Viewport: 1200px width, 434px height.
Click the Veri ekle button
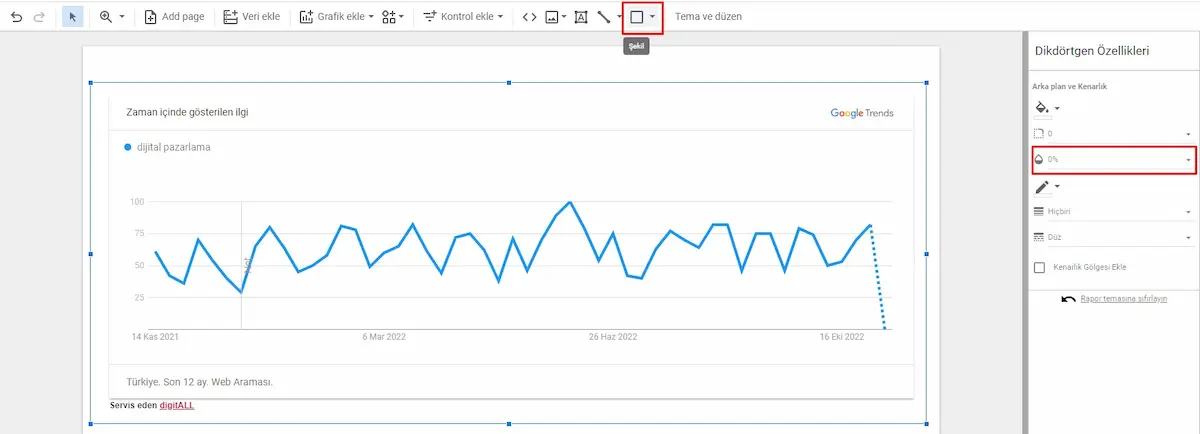click(251, 17)
